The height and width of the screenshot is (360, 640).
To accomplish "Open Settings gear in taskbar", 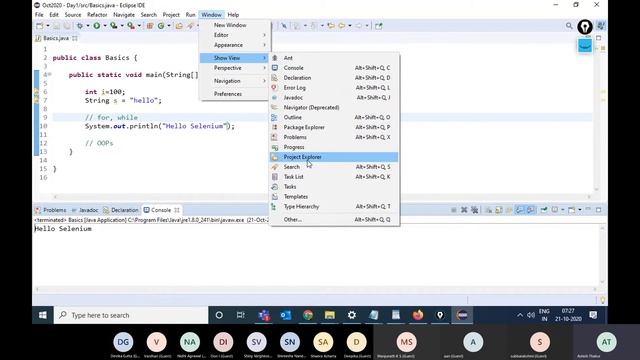I will (352, 315).
